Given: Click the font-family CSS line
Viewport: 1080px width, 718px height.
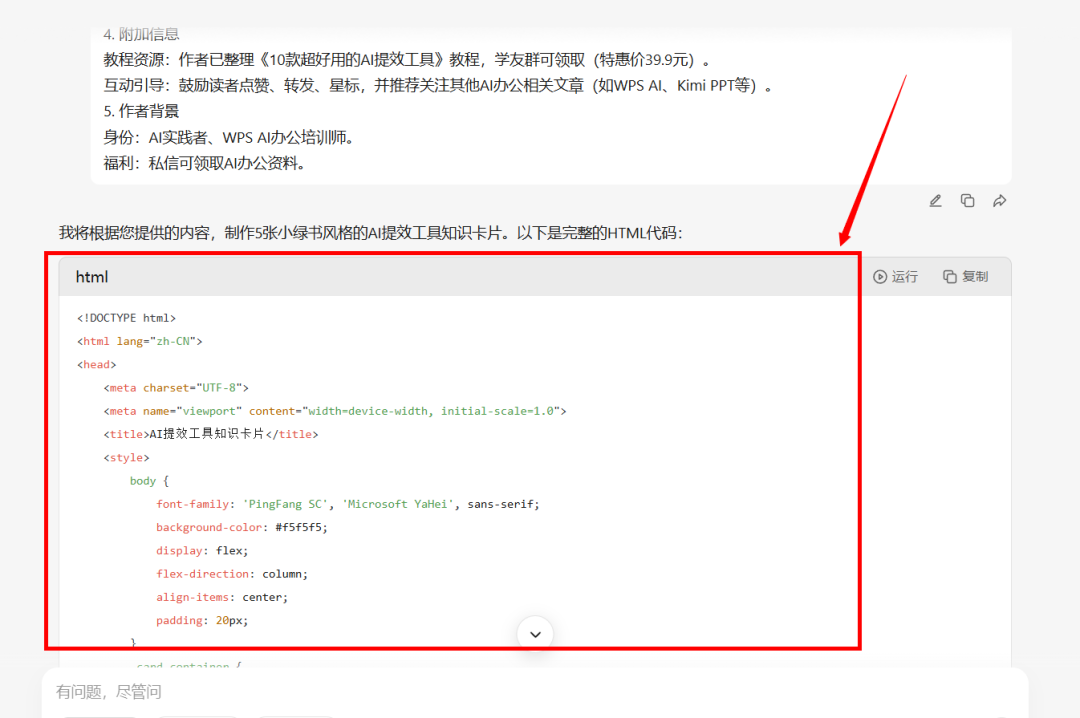Looking at the screenshot, I should (348, 504).
